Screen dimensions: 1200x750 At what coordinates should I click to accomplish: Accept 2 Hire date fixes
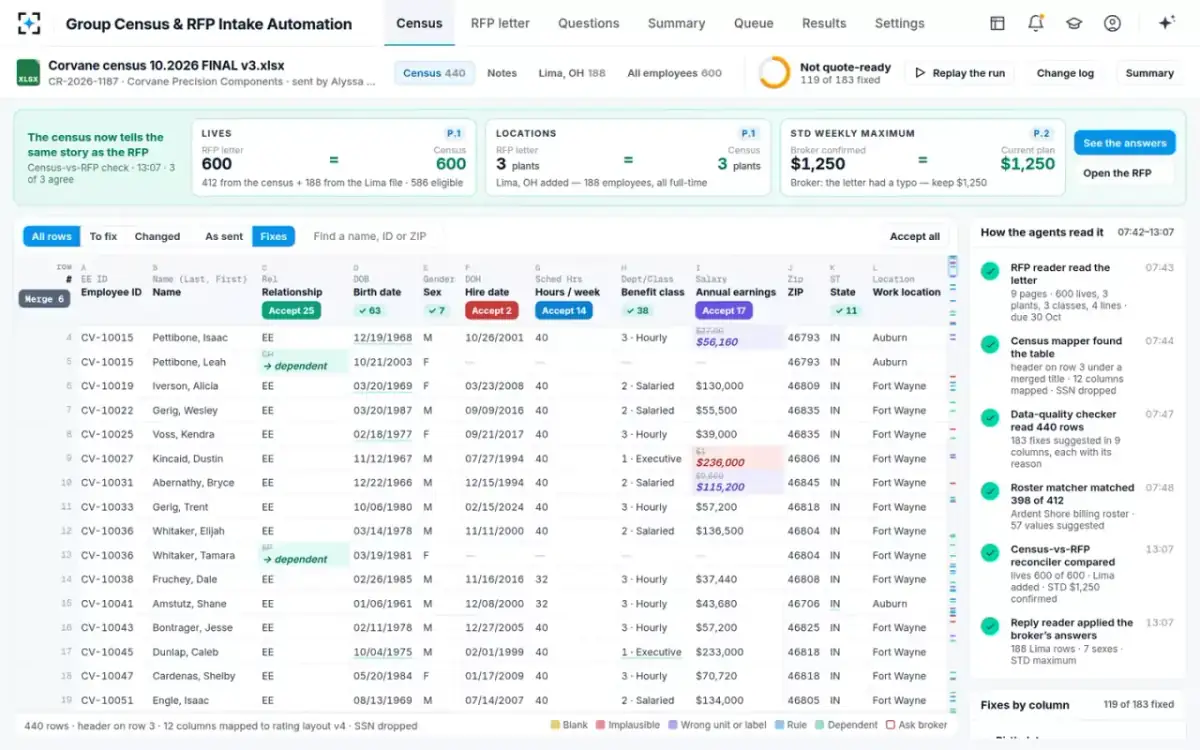[x=492, y=311]
